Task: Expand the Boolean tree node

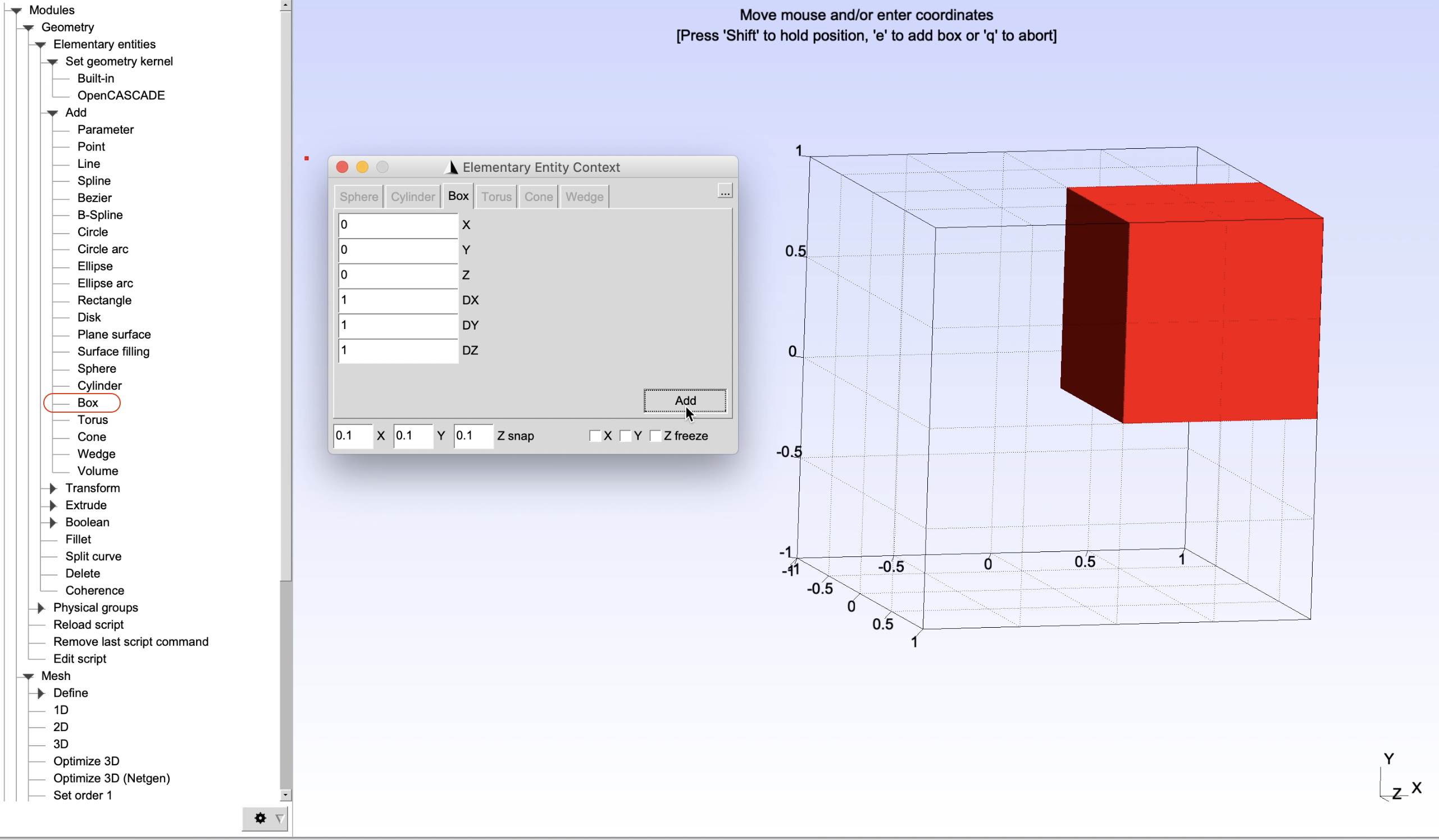Action: click(x=53, y=523)
